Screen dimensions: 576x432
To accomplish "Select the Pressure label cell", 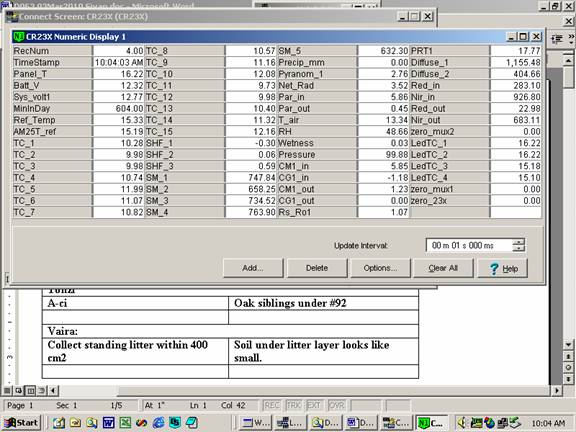I will [317, 154].
